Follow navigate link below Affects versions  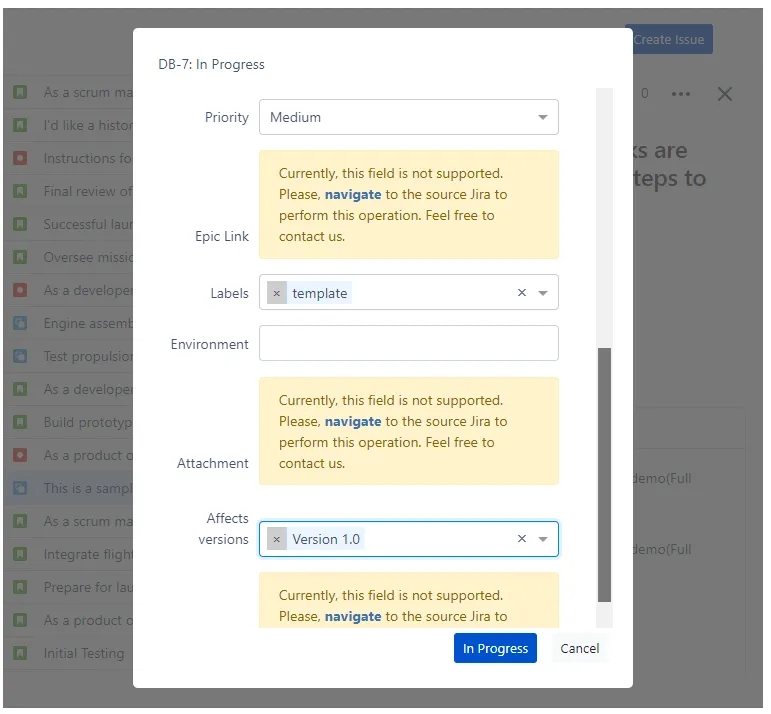tap(353, 617)
